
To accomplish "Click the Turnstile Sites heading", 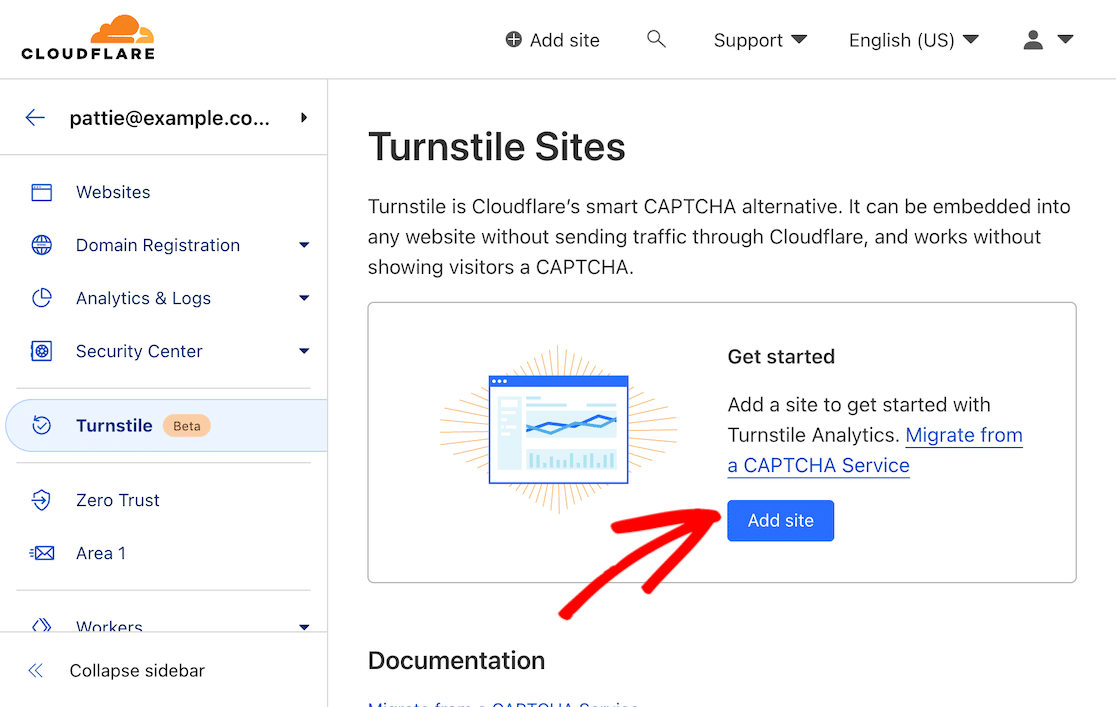I will click(496, 147).
